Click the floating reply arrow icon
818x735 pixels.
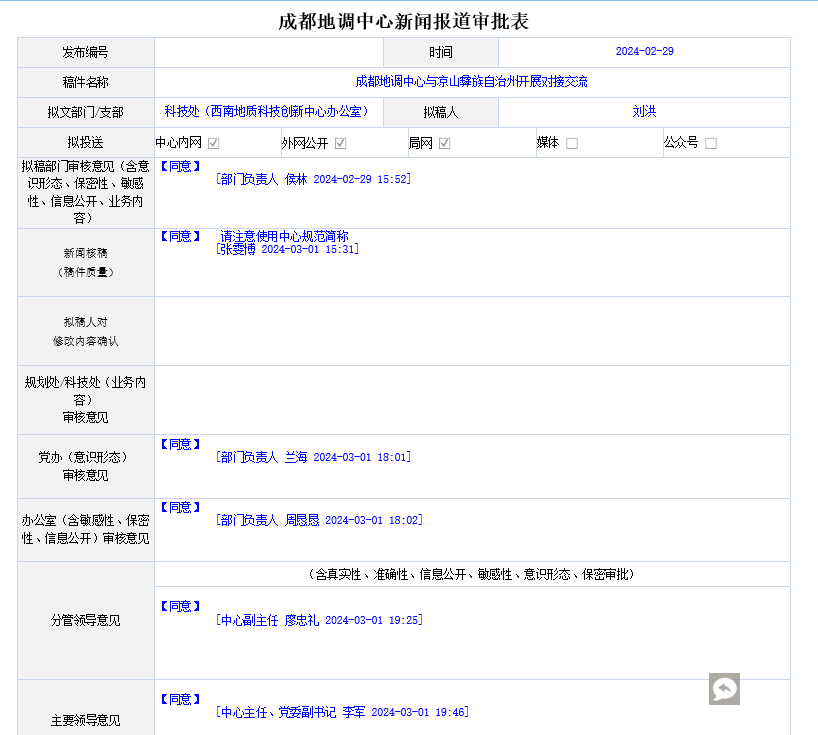[724, 689]
